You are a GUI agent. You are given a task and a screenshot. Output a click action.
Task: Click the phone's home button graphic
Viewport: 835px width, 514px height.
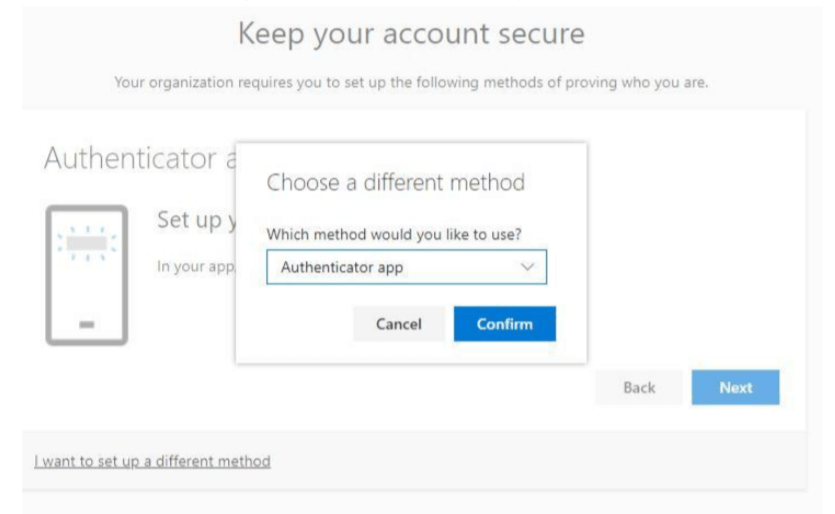(x=87, y=324)
